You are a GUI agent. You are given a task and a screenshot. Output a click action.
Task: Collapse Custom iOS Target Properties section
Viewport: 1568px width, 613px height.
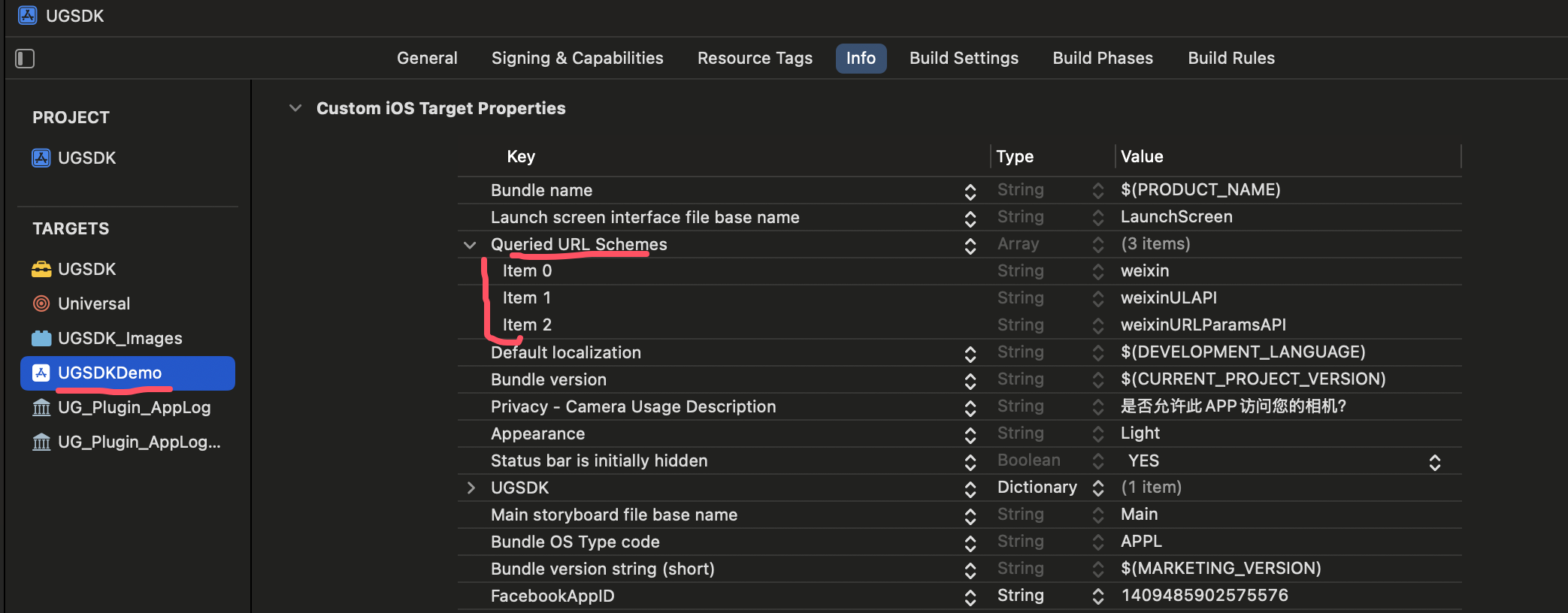(x=295, y=108)
